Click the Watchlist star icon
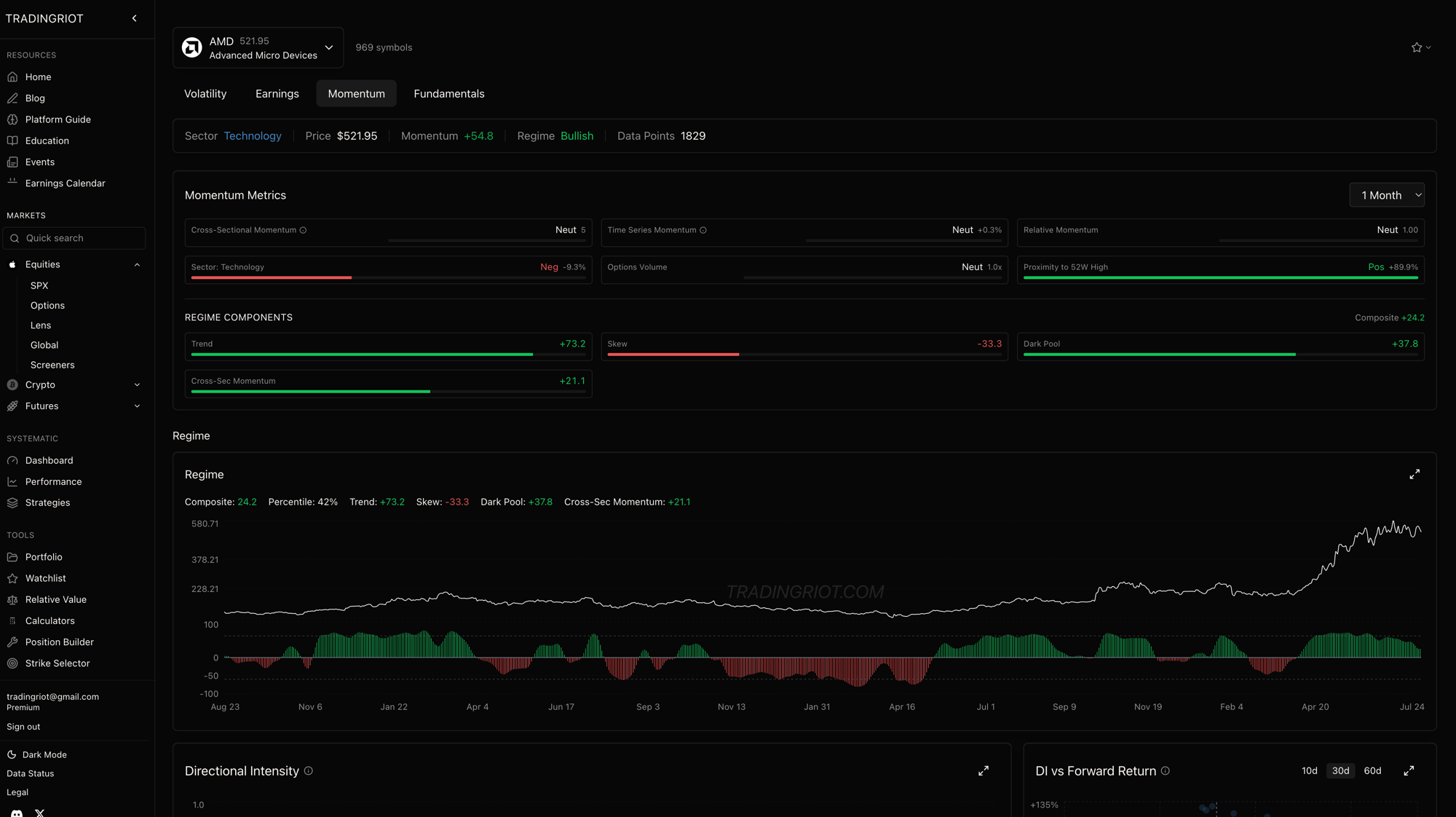This screenshot has width=1456, height=817. (12, 578)
